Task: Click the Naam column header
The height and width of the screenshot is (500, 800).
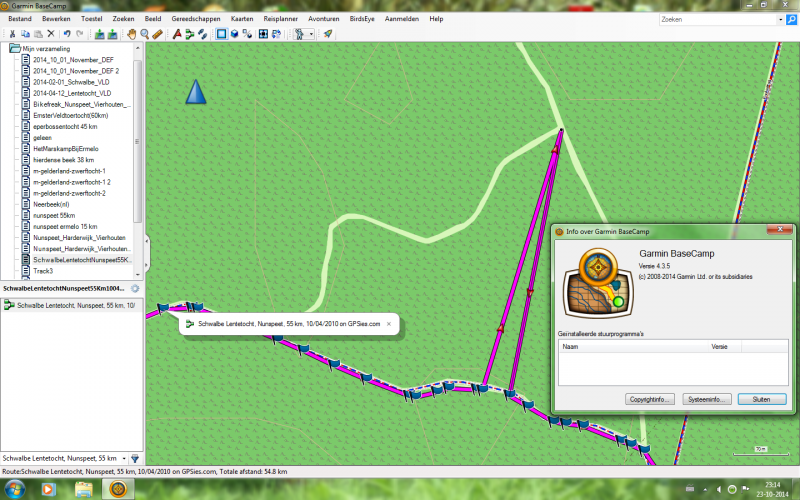Action: pyautogui.click(x=633, y=346)
